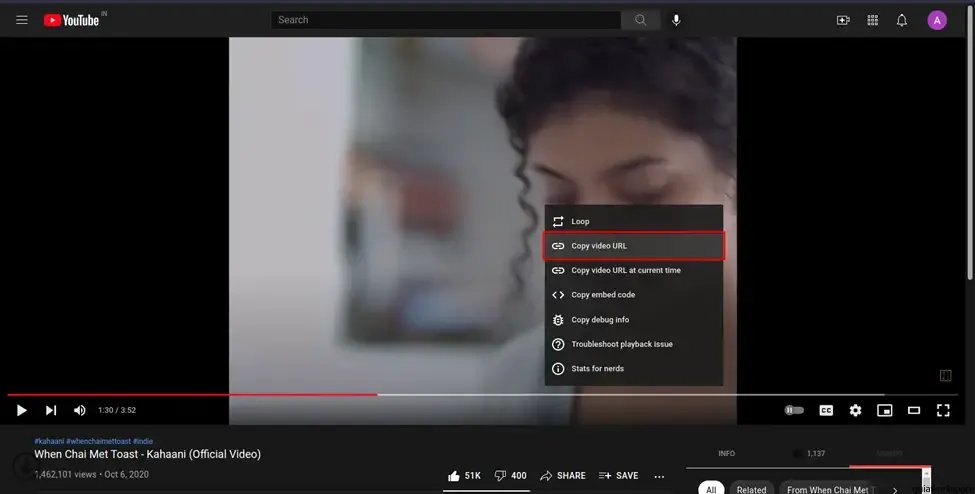The image size is (975, 494).
Task: Click the 1:30 / 3:52 time display
Action: [x=117, y=410]
